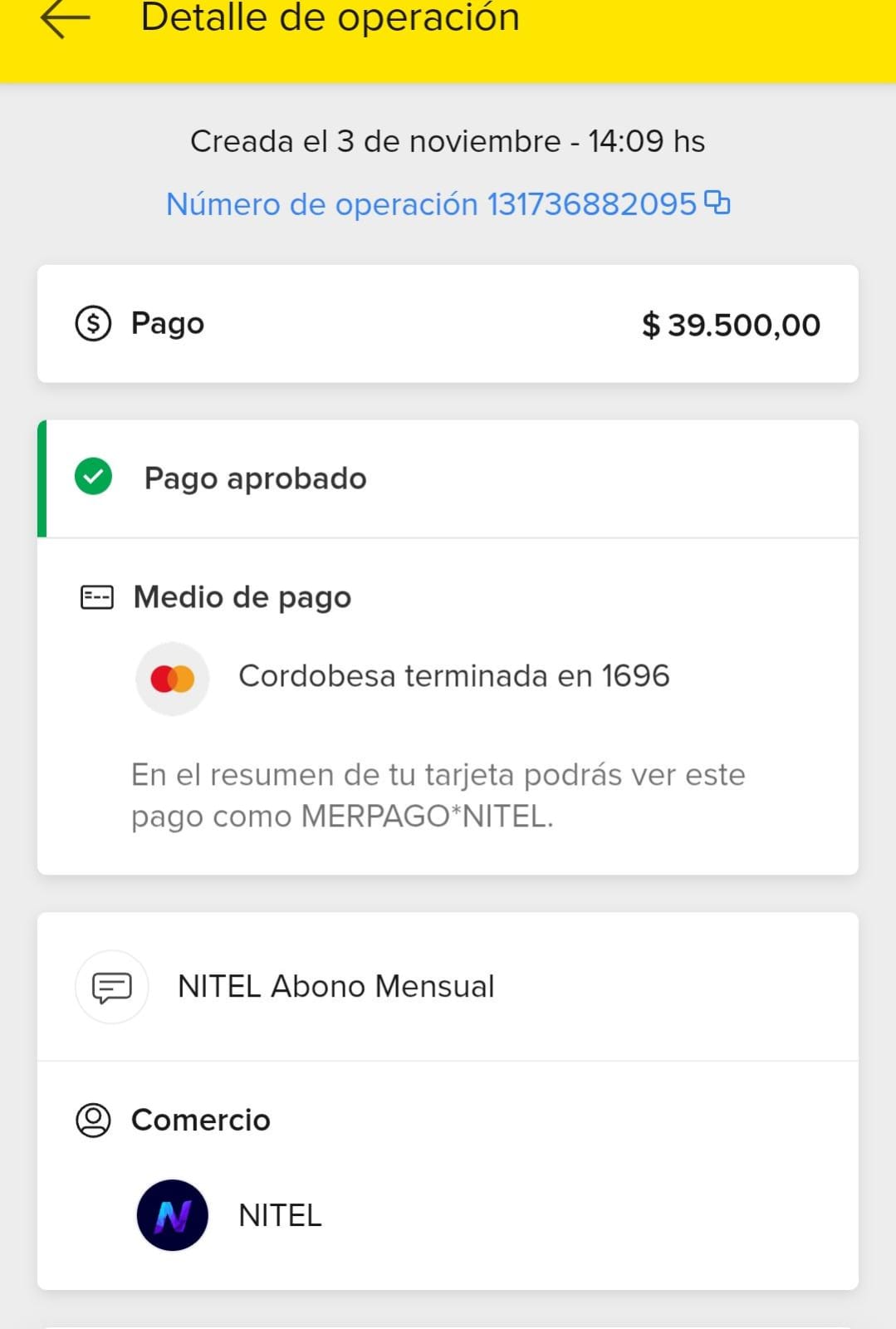Tap the $ 39.500,00 payment amount
Screen dimensions: 896x1329
point(731,325)
